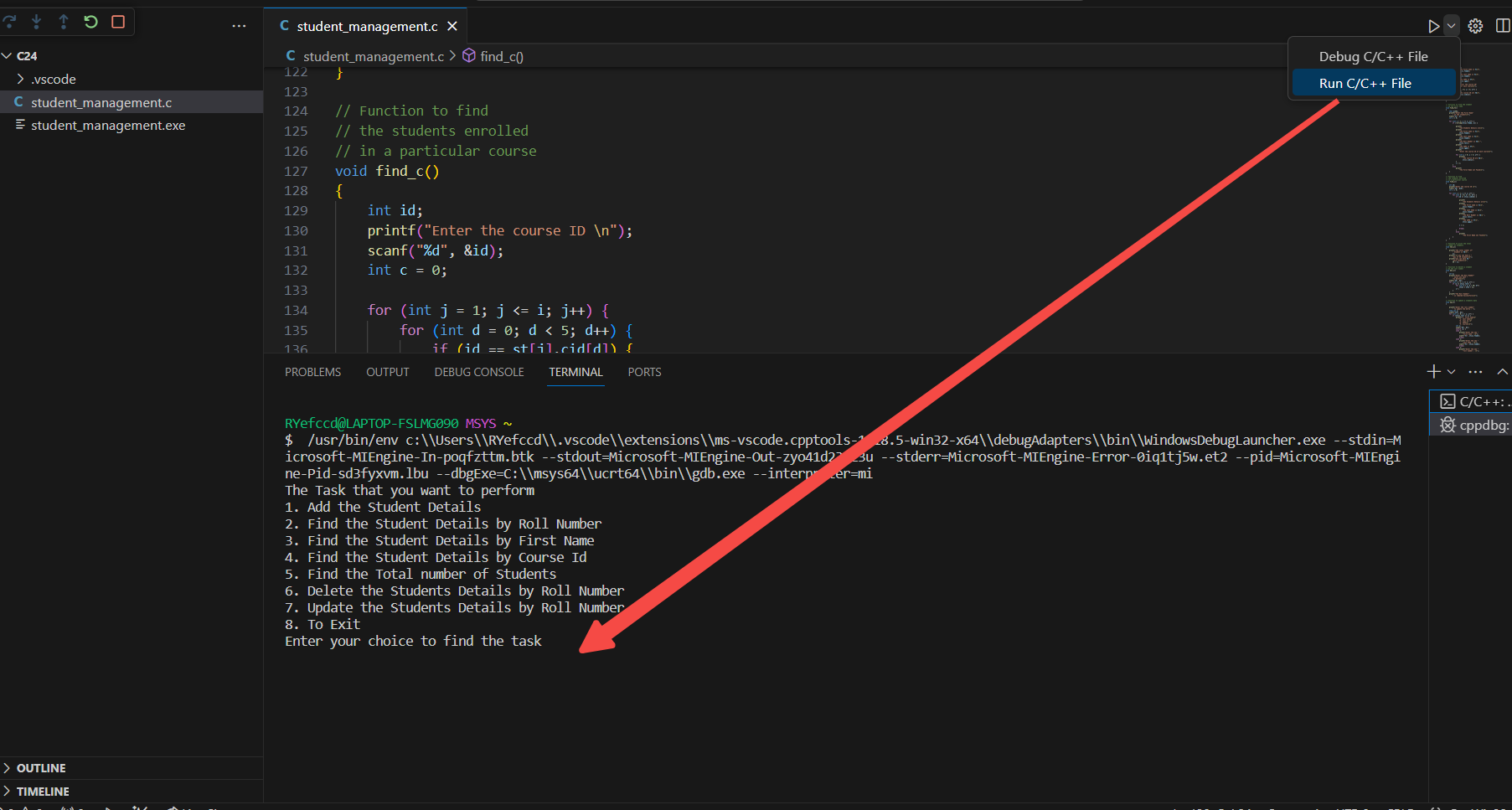This screenshot has width=1512, height=810.
Task: Expand the OUTLINE section
Action: pos(132,768)
